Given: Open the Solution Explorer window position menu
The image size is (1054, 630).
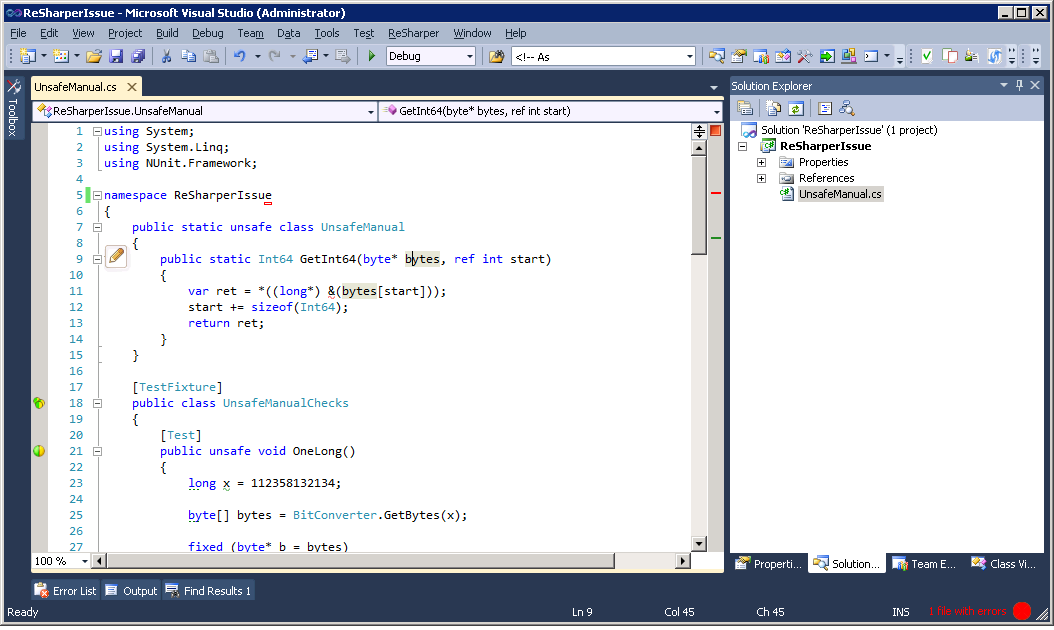Looking at the screenshot, I should (1004, 85).
